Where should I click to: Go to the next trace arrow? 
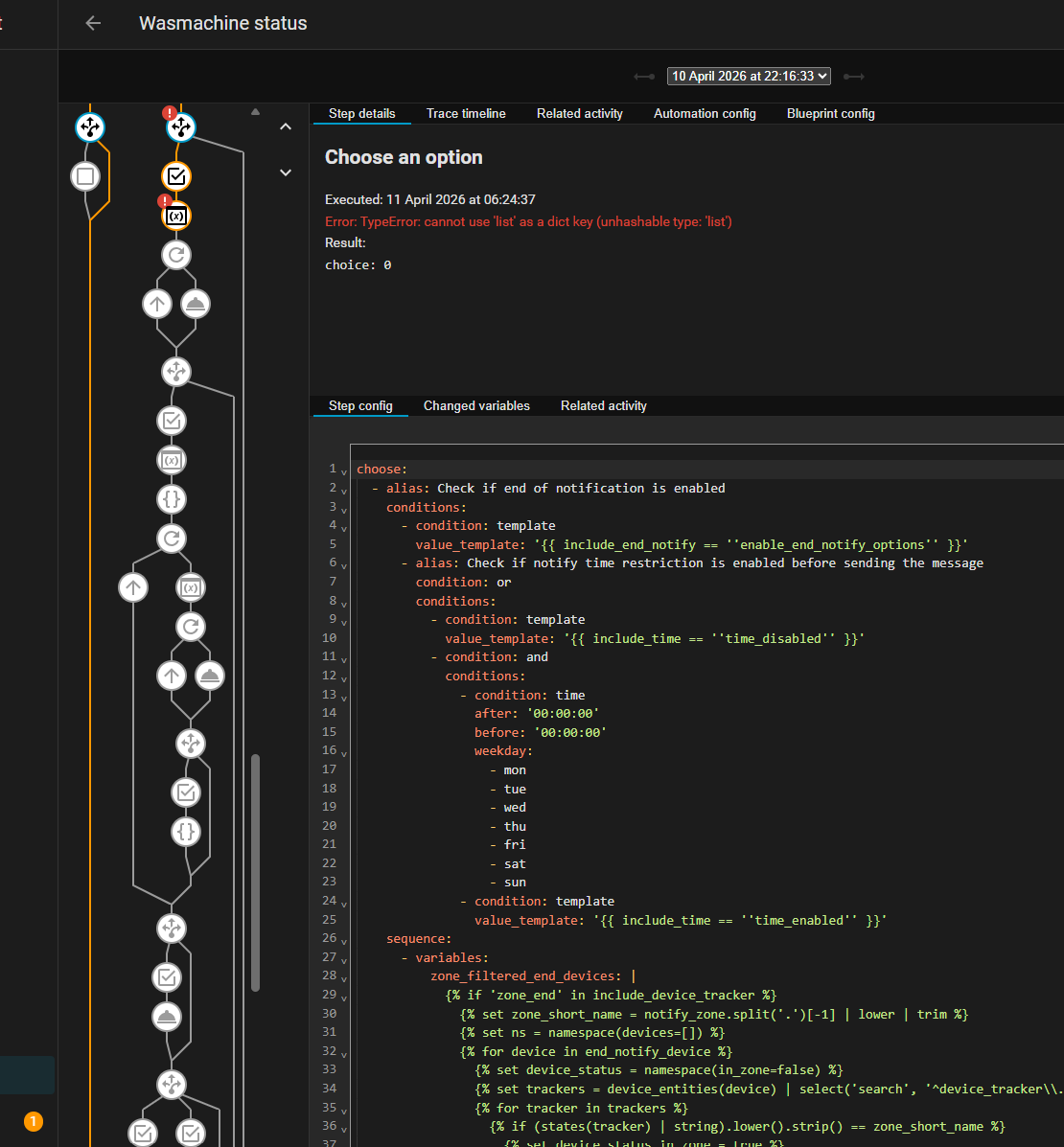(853, 77)
